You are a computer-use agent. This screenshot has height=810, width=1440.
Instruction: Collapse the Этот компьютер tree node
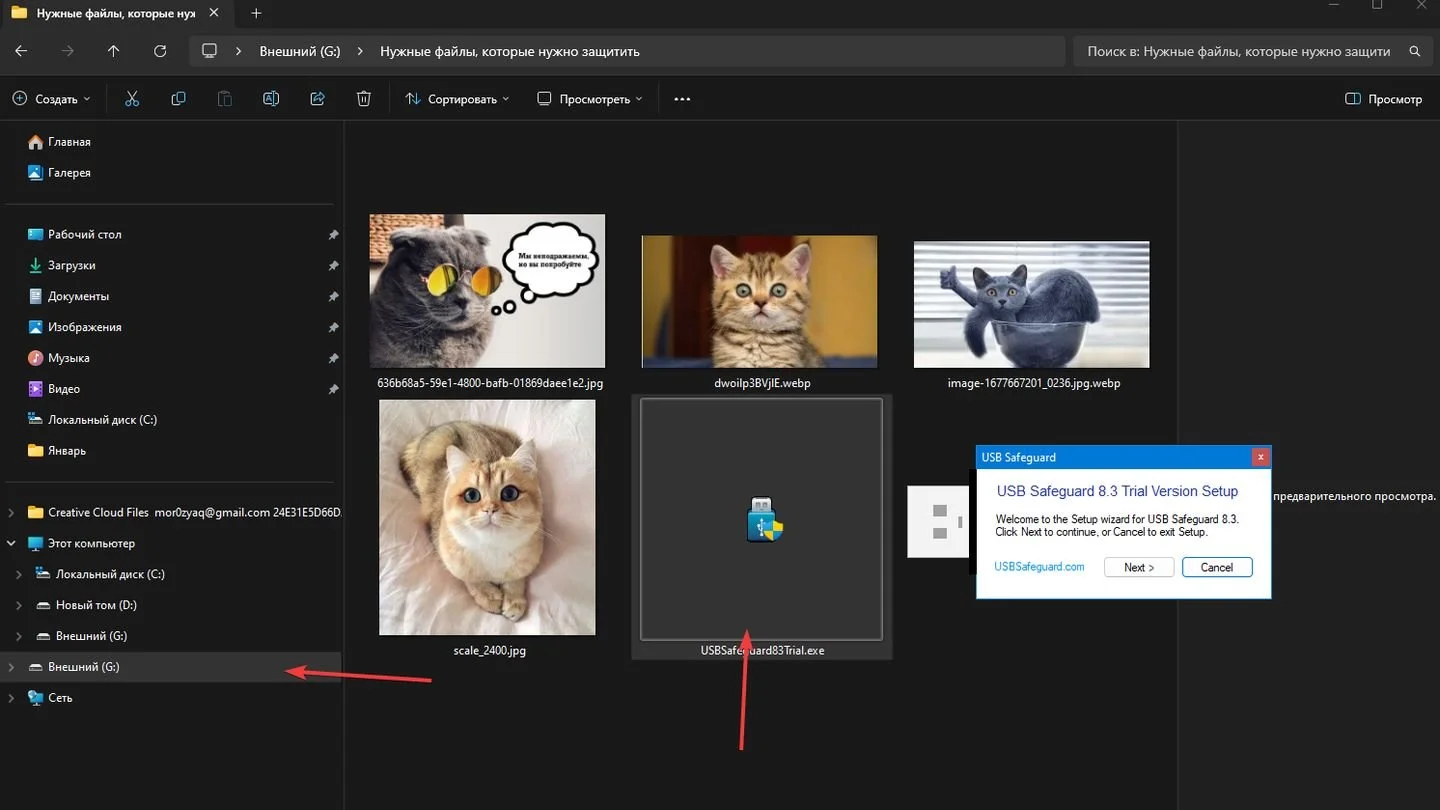click(11, 543)
